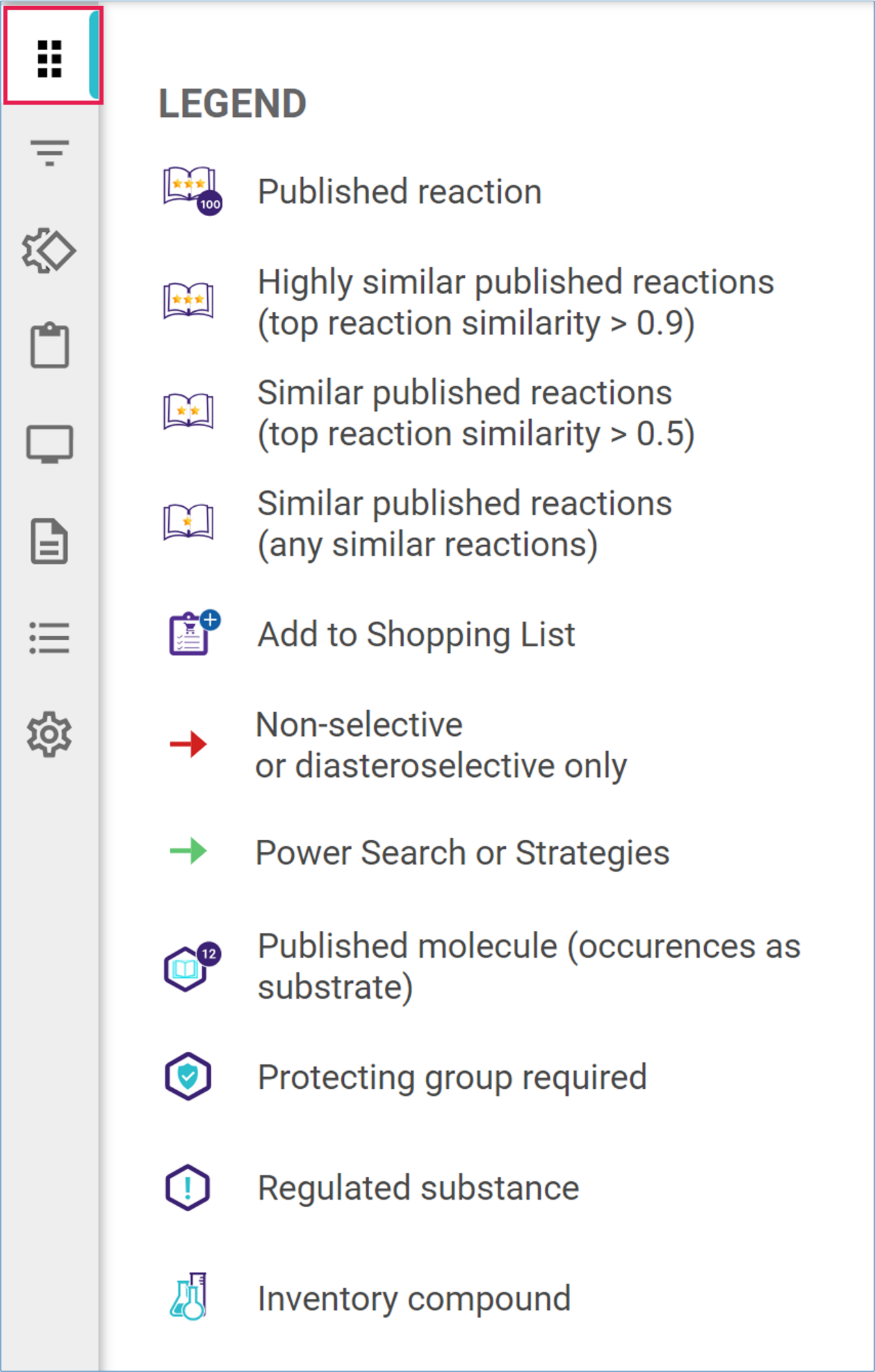This screenshot has width=875, height=1372.
Task: Click the two-star similar reactions book icon
Action: click(x=189, y=412)
